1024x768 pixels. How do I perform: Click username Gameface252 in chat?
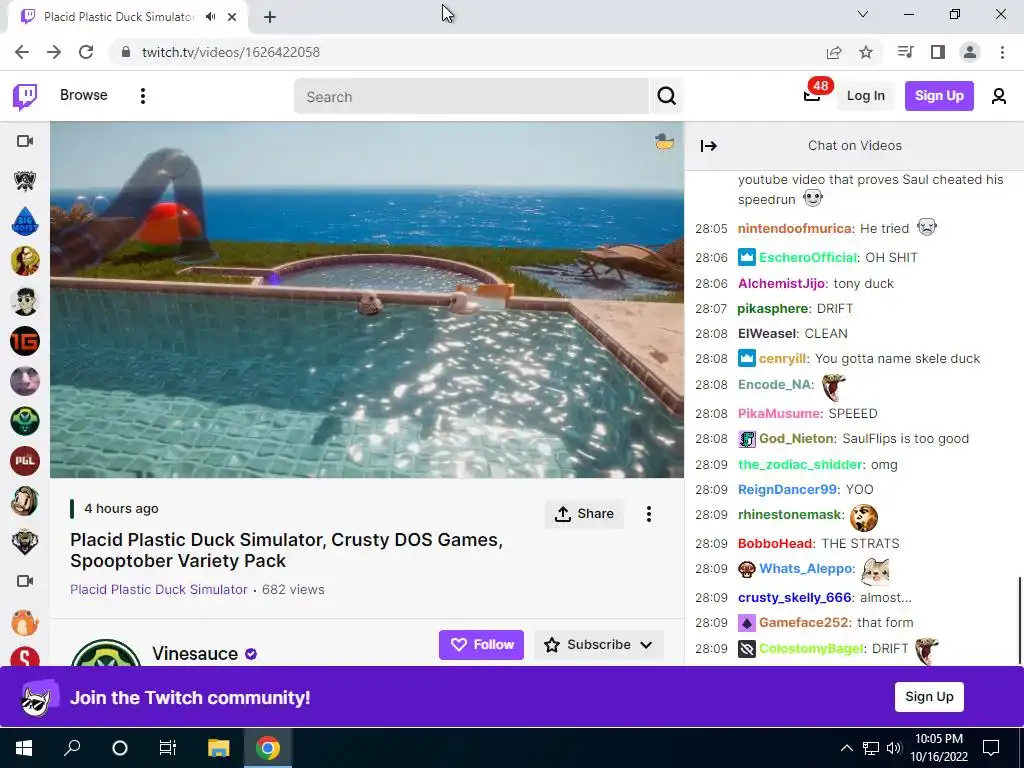pyautogui.click(x=803, y=622)
